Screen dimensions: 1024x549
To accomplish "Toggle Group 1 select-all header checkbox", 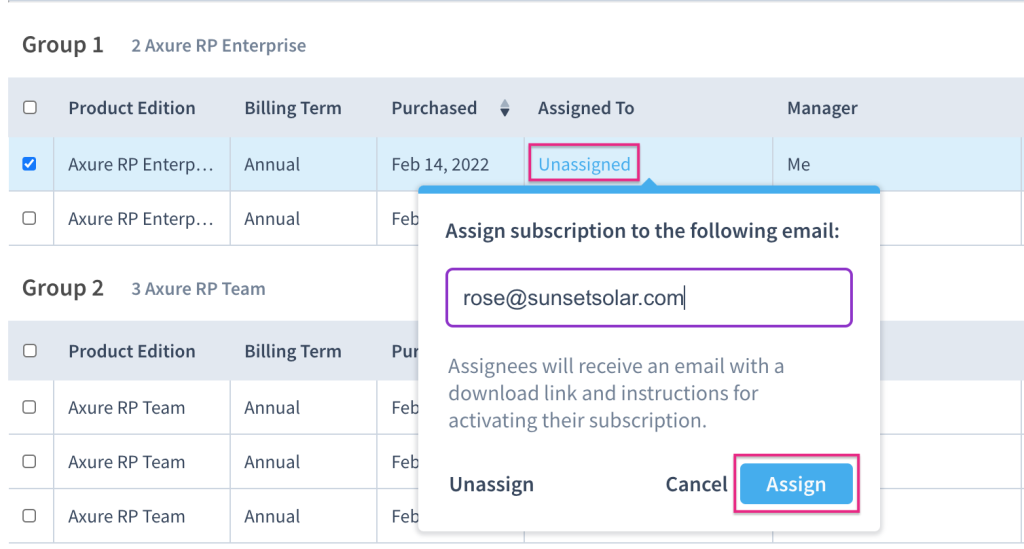I will [x=30, y=108].
